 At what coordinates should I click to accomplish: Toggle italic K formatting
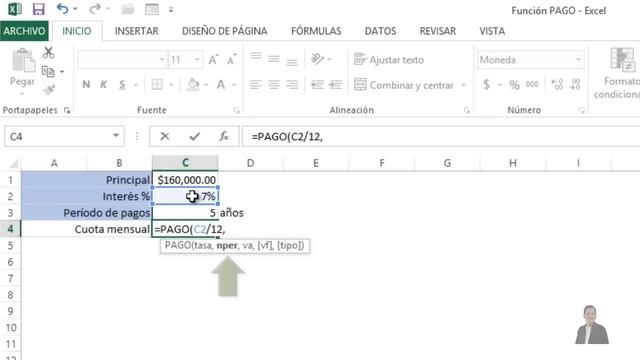pos(104,84)
